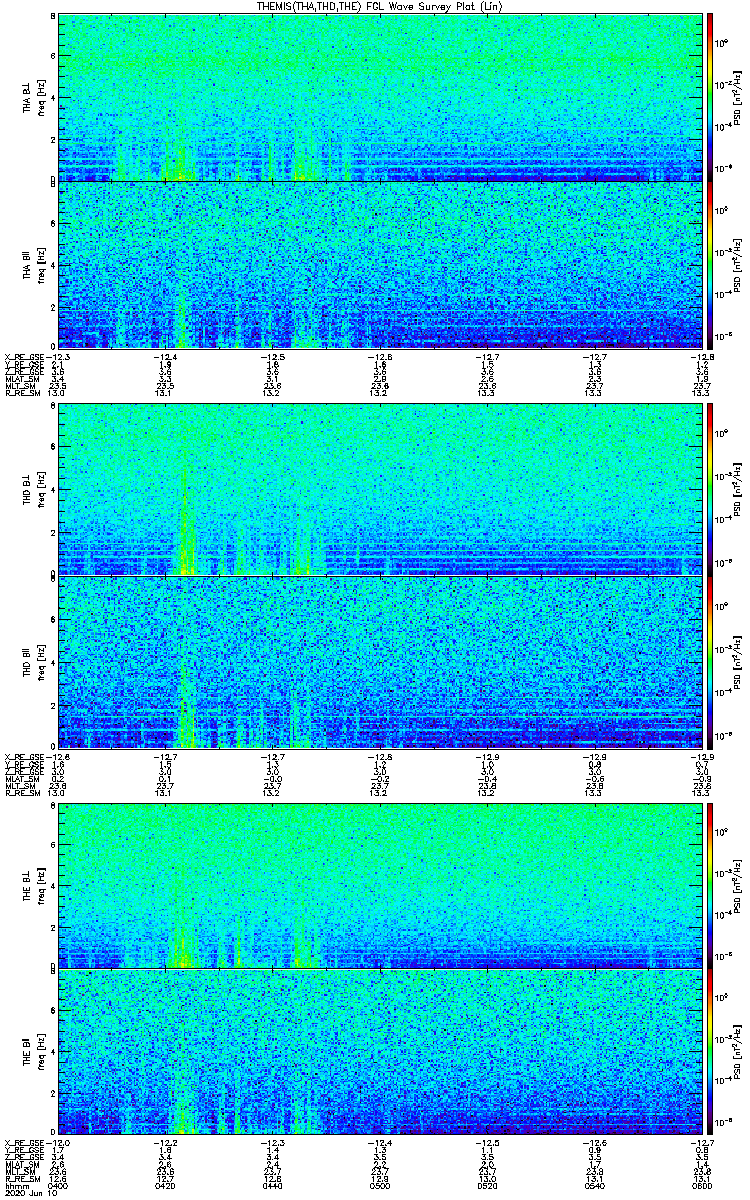Viewport: 750px width, 1200px height.
Task: Click the 0440 time tick label
Action: pos(272,1184)
